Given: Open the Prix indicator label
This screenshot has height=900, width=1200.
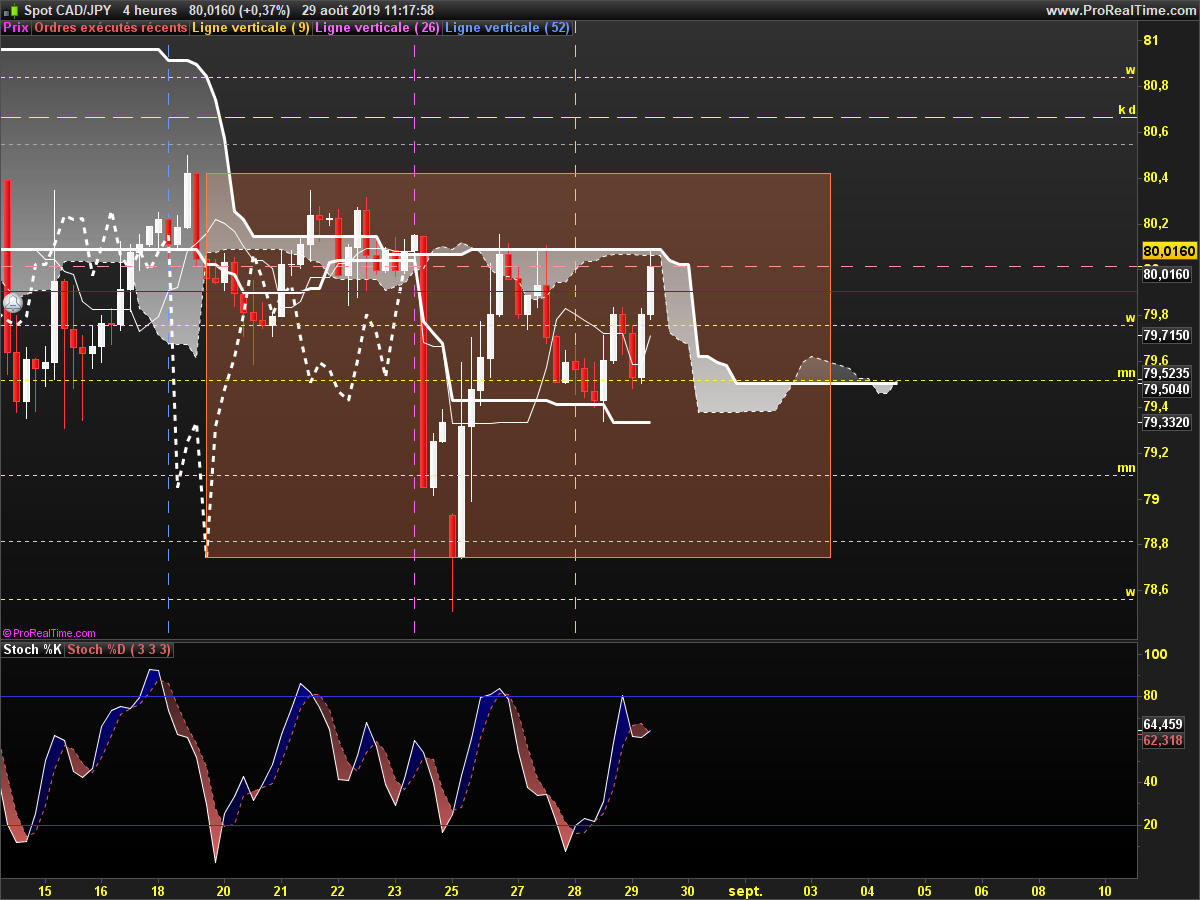Looking at the screenshot, I should [x=16, y=28].
